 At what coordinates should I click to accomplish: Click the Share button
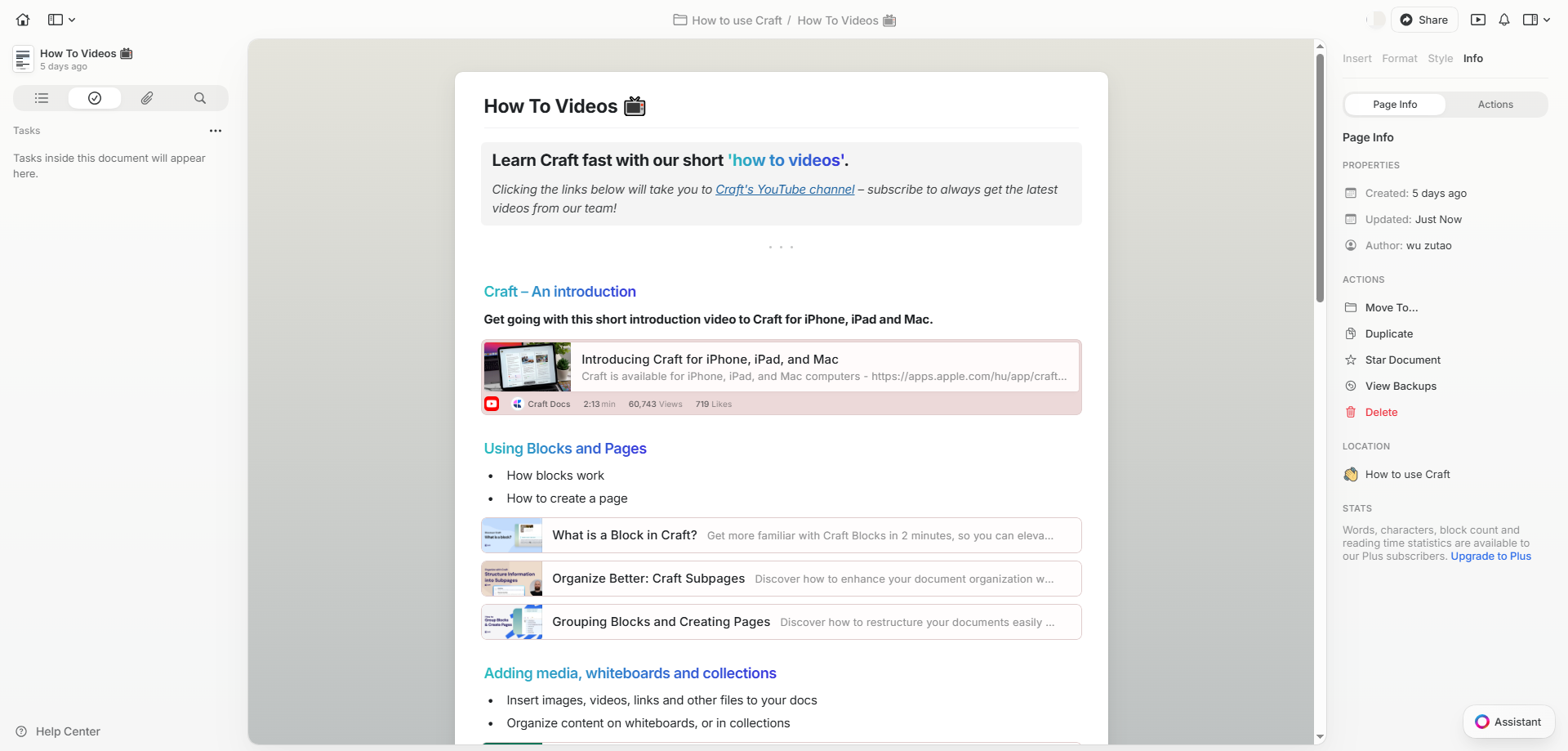(x=1424, y=20)
